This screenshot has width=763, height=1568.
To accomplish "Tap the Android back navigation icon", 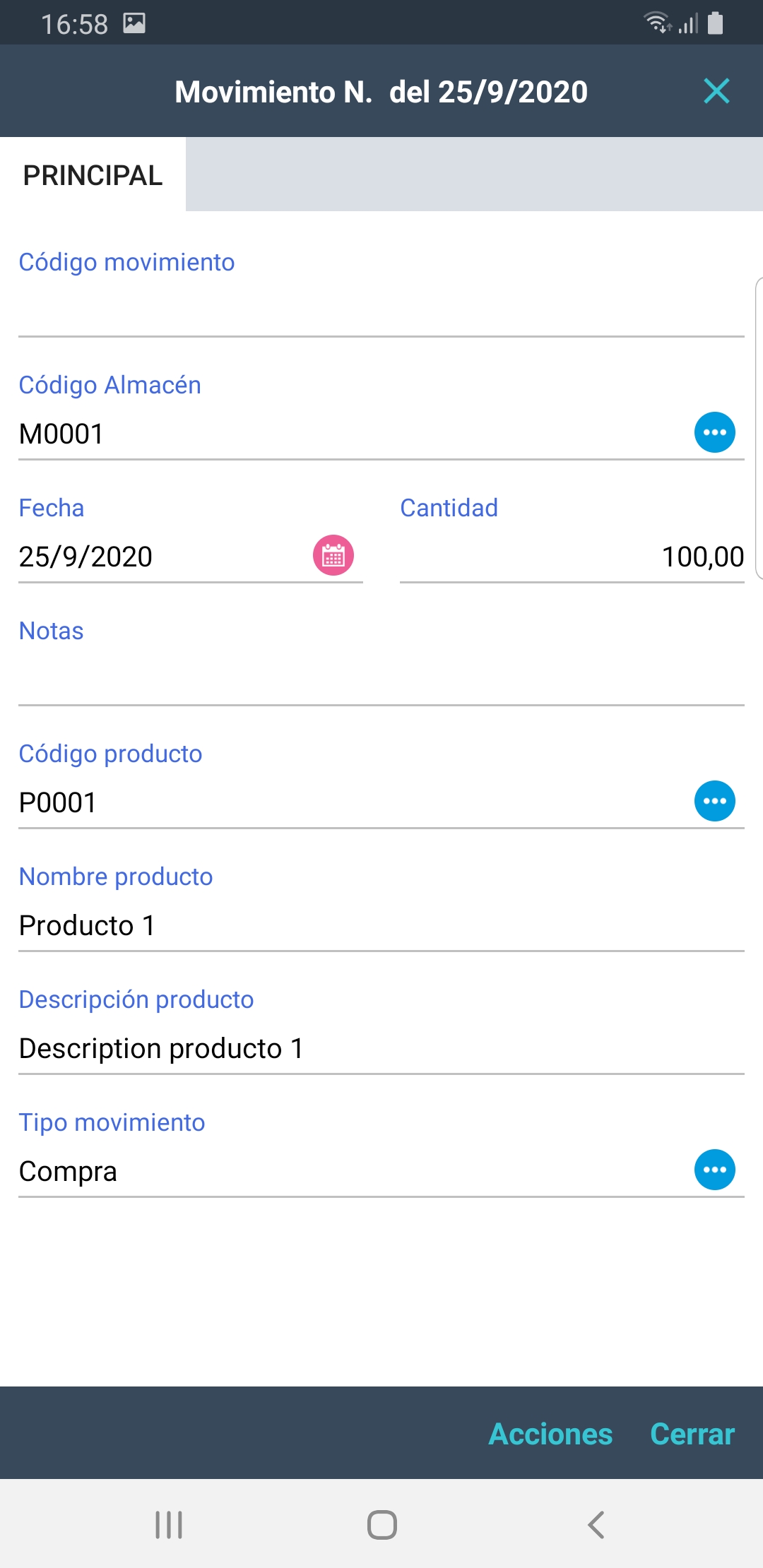I will tap(596, 1524).
